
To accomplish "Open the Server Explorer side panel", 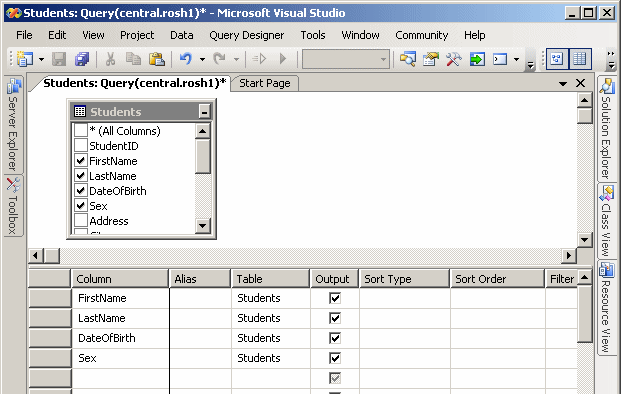I will click(x=13, y=124).
